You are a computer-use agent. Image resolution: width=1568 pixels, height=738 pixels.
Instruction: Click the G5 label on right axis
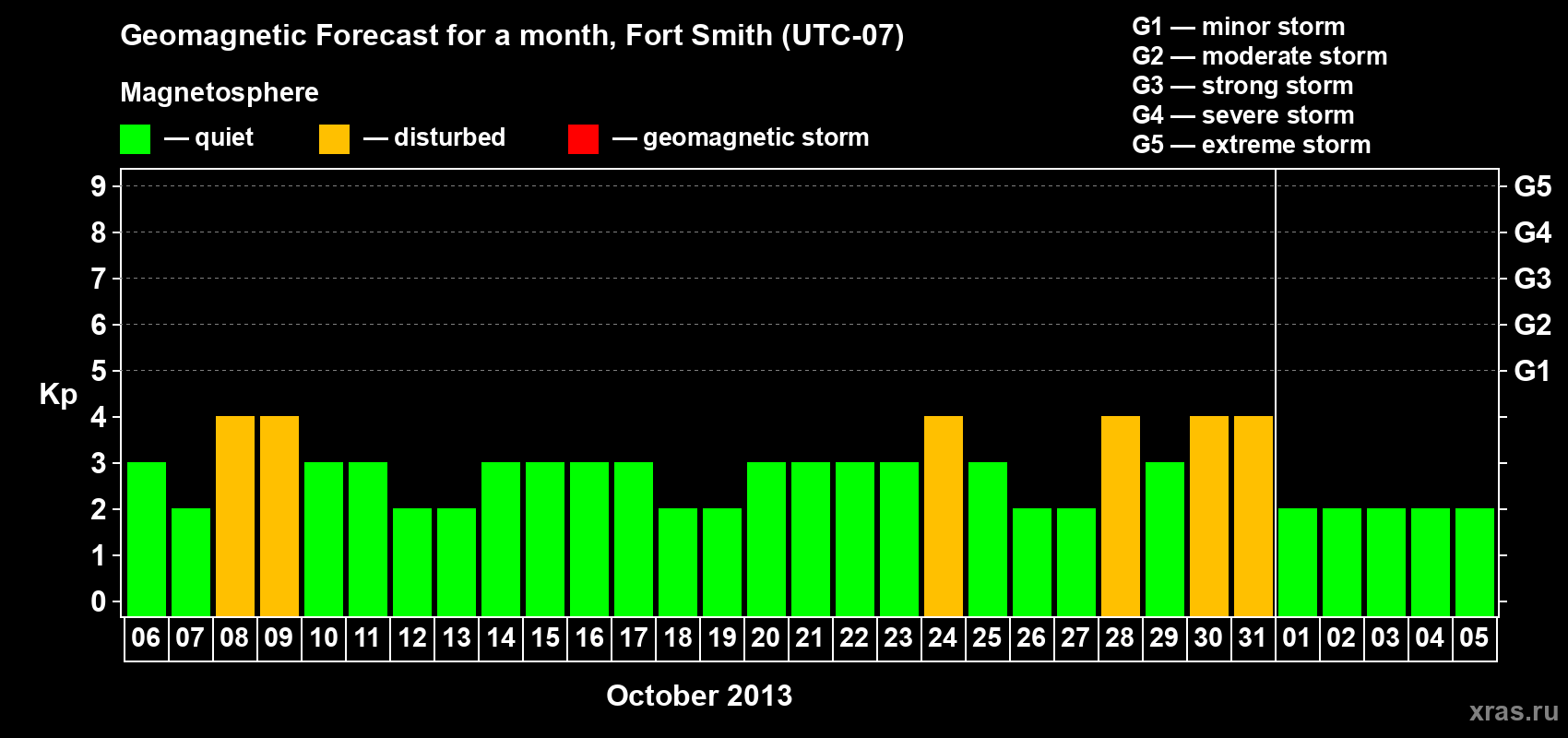pyautogui.click(x=1533, y=186)
